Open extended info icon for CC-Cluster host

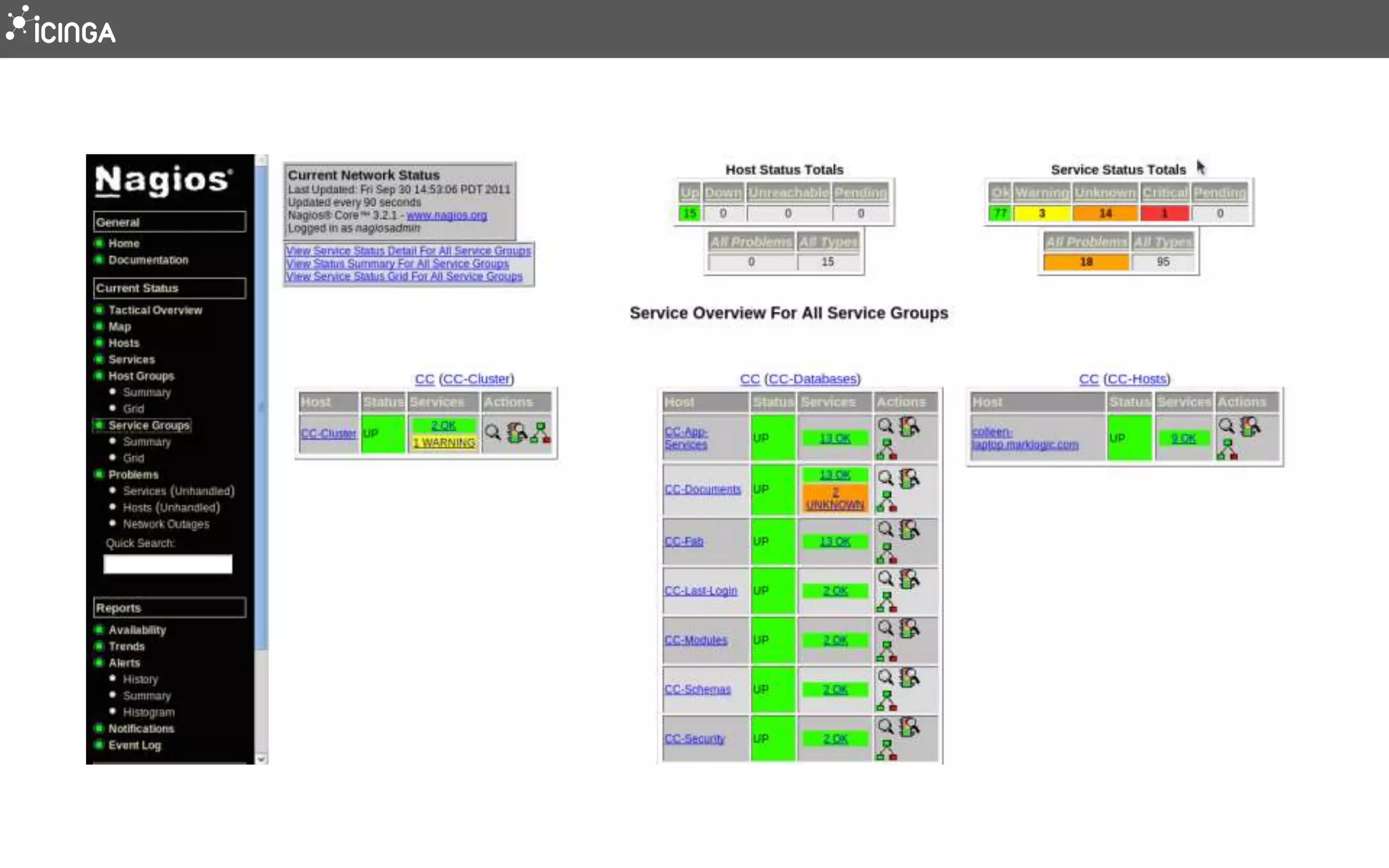[x=517, y=433]
